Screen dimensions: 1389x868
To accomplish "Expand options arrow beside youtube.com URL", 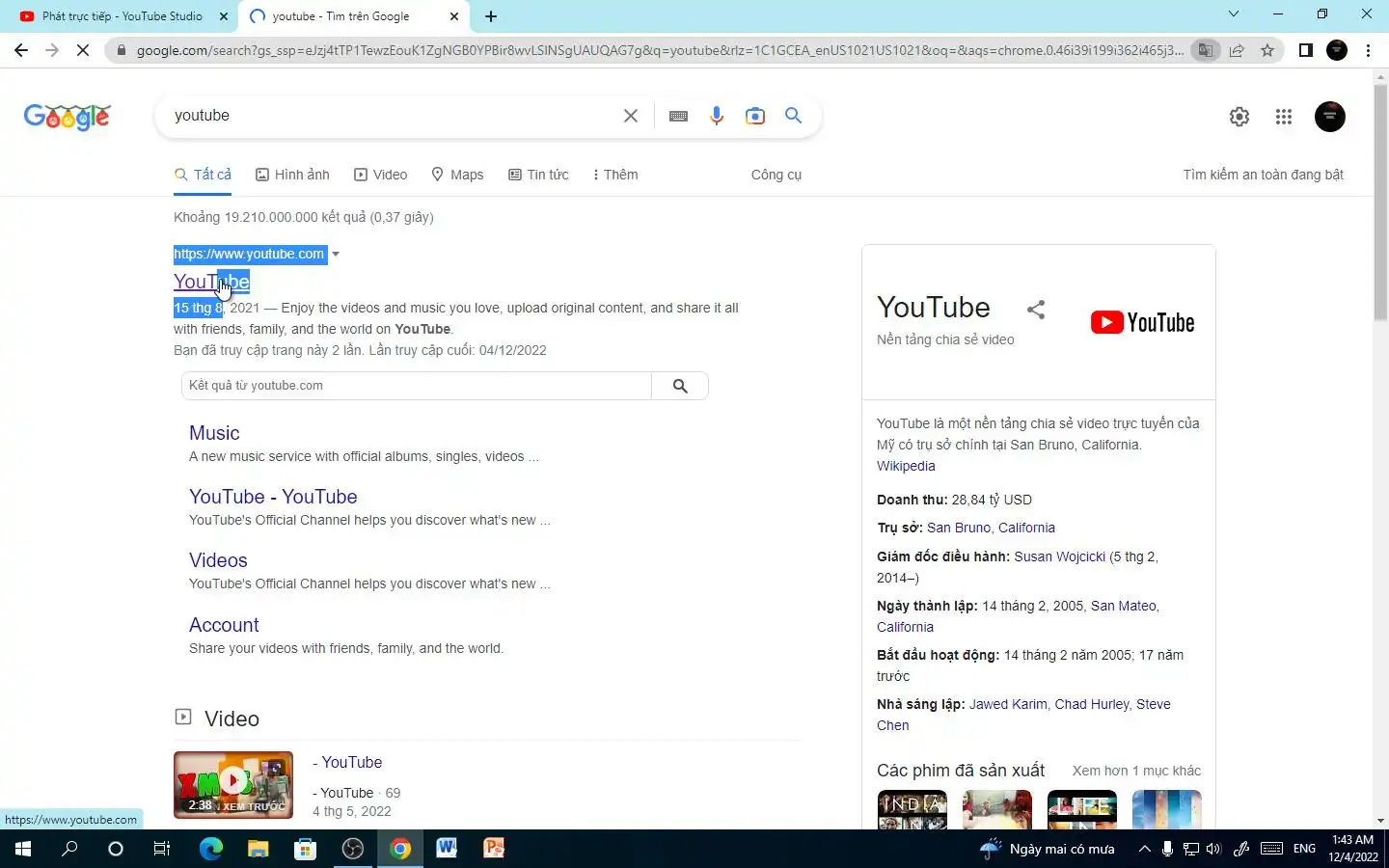I will pyautogui.click(x=336, y=255).
